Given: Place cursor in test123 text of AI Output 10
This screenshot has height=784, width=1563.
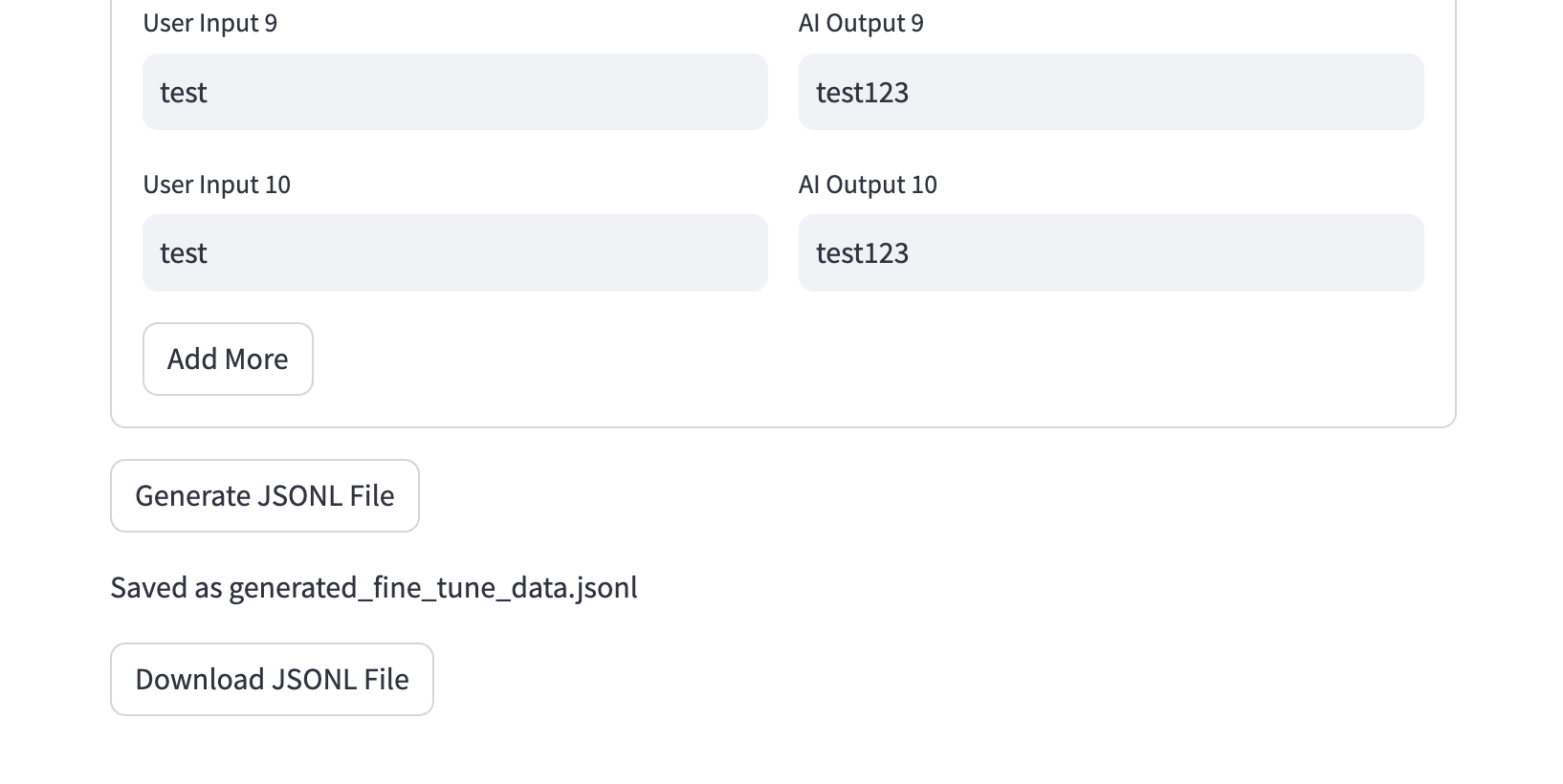Looking at the screenshot, I should (x=862, y=253).
